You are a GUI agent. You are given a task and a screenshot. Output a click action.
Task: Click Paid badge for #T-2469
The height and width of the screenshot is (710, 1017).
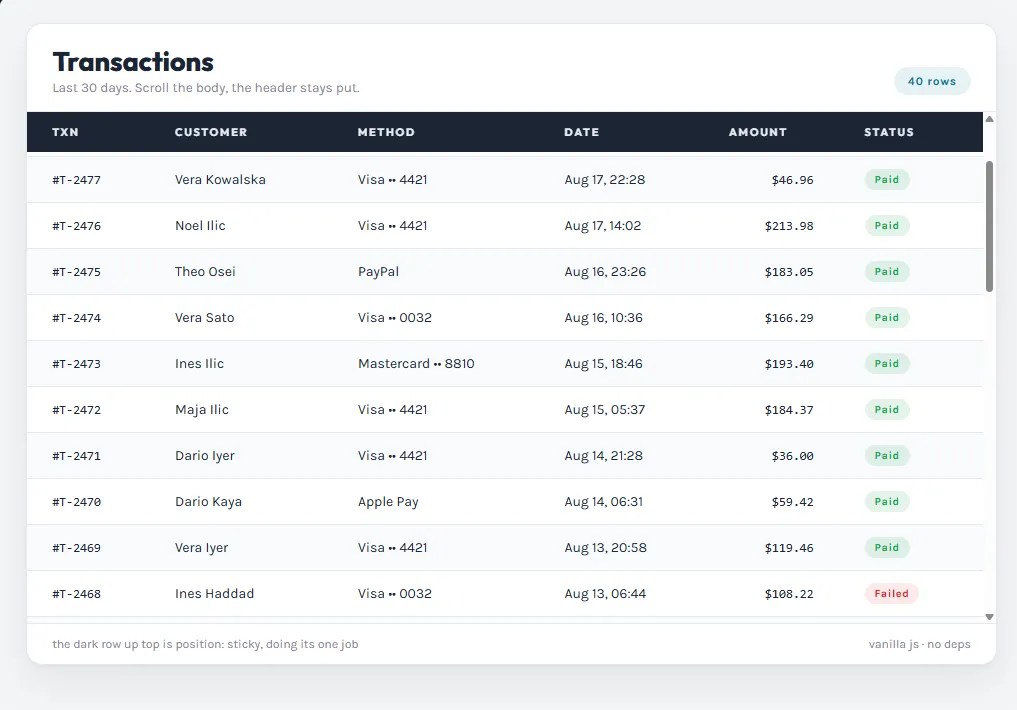click(x=887, y=548)
